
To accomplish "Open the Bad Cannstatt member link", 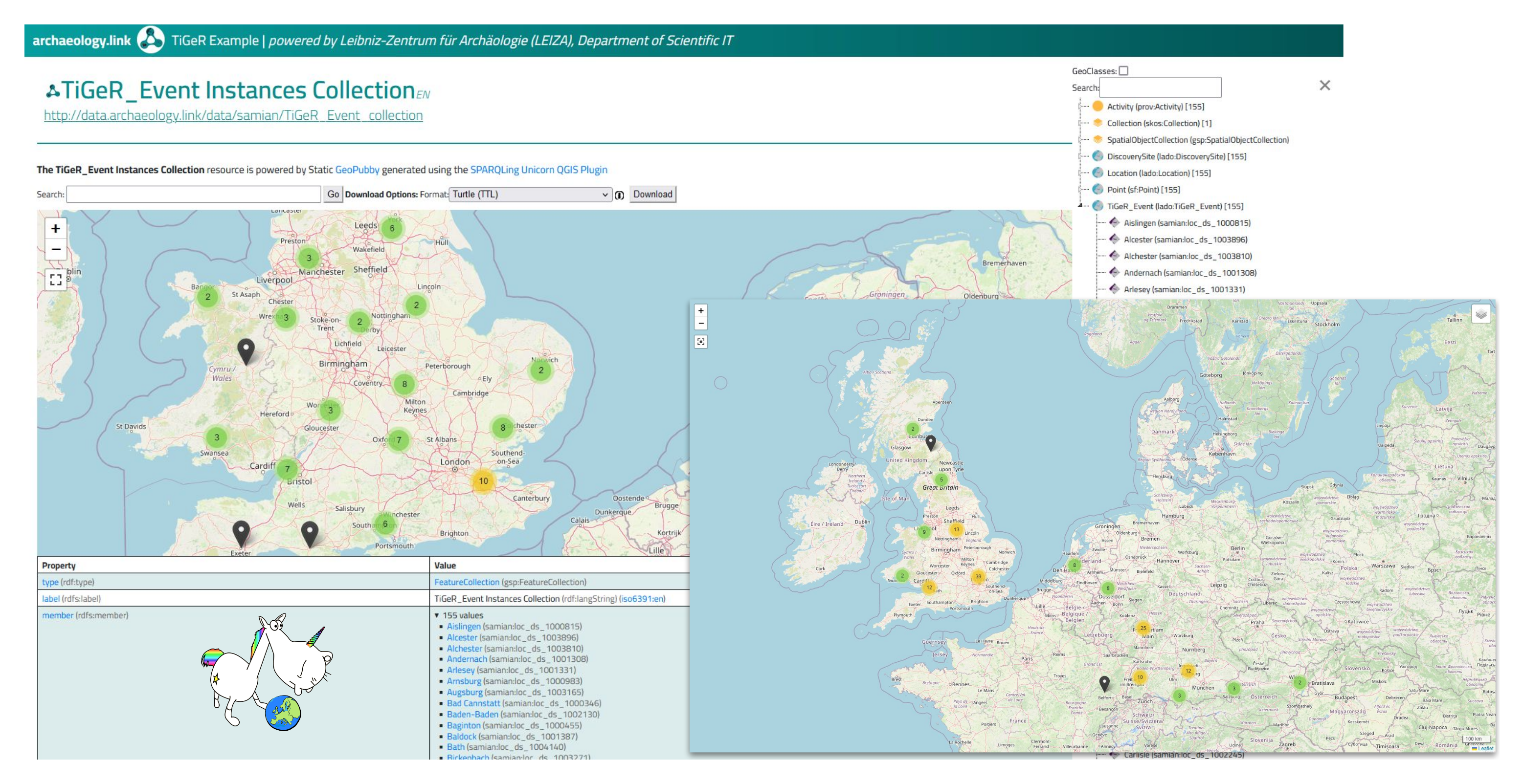I will pyautogui.click(x=473, y=703).
